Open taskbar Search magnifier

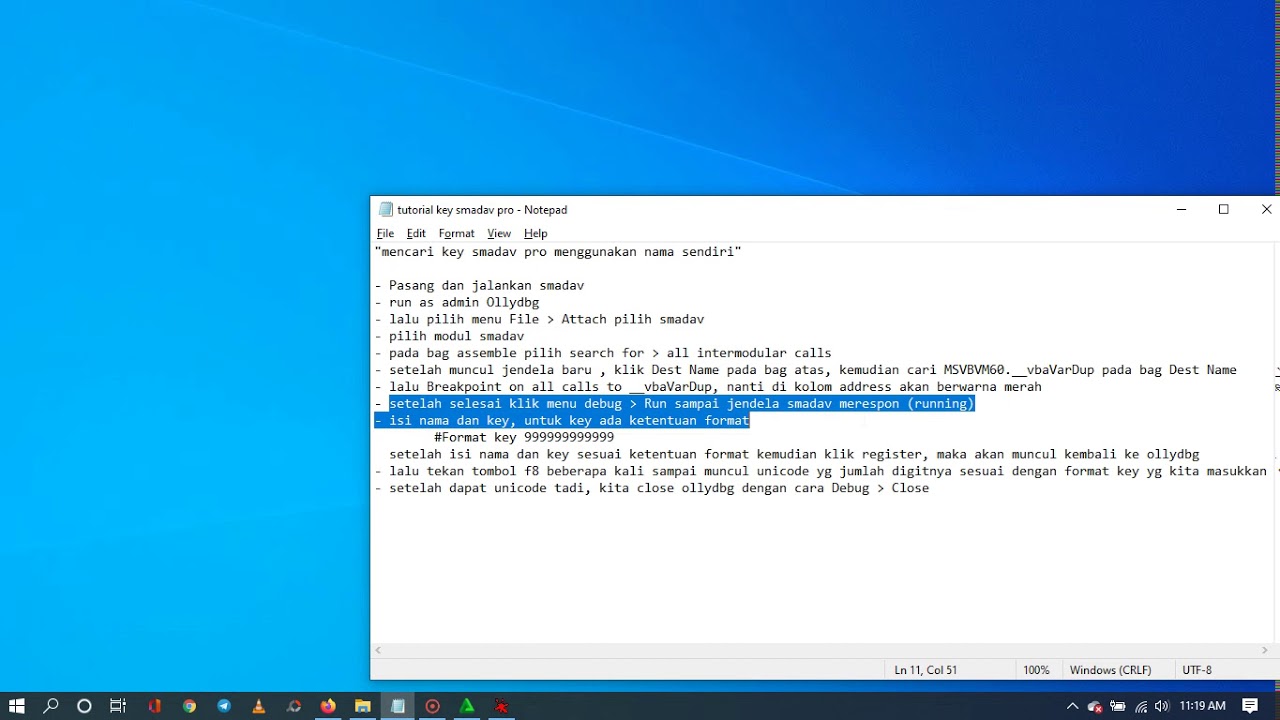point(51,706)
